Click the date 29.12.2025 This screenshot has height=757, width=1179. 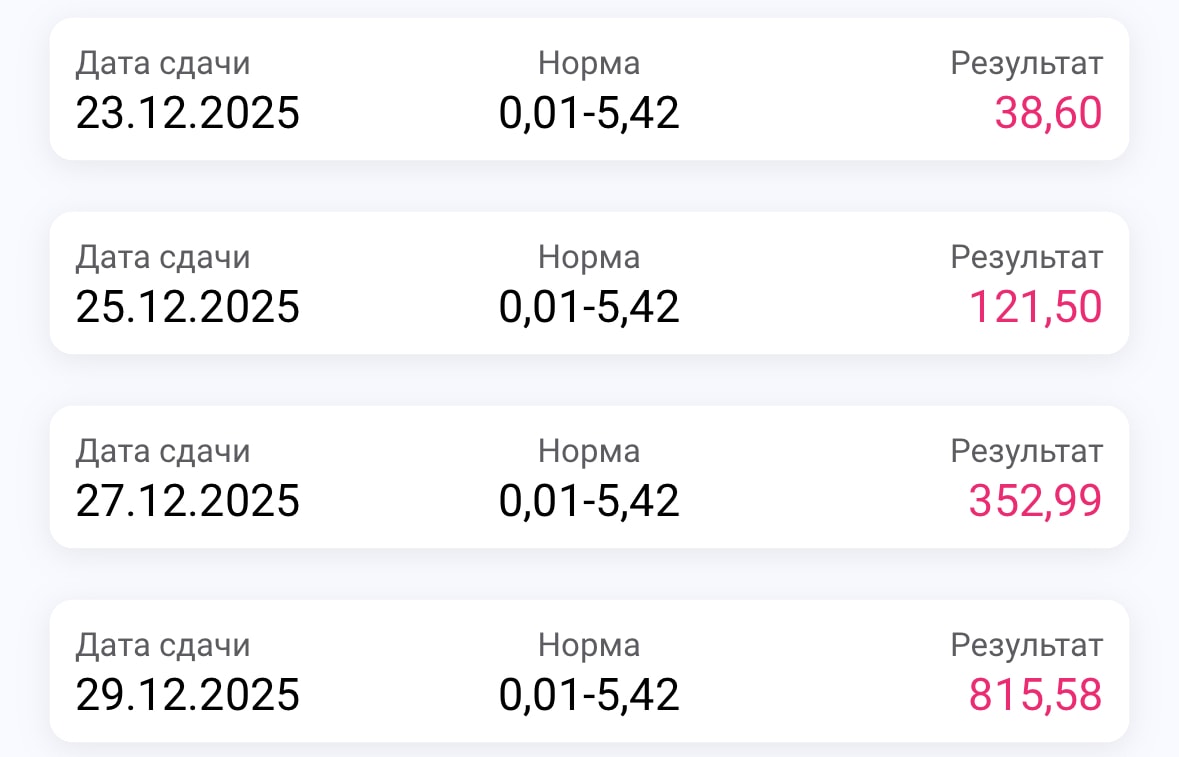tap(188, 695)
